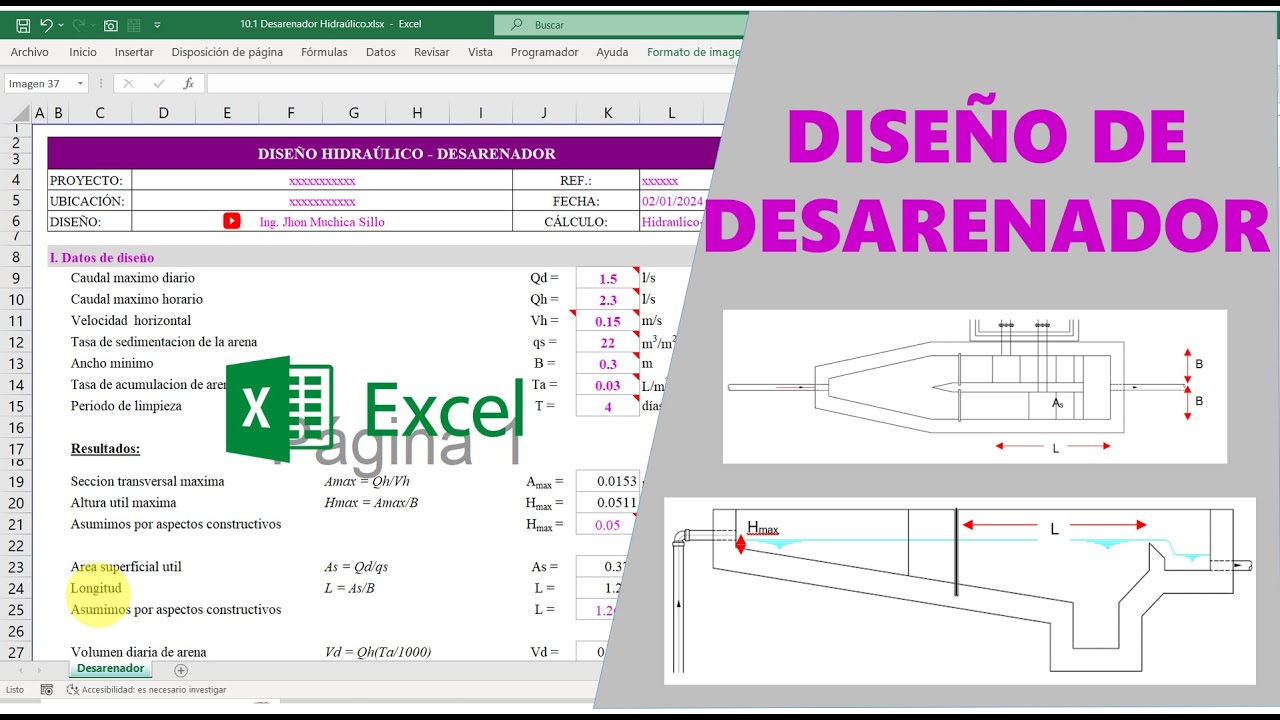This screenshot has height=720, width=1280.
Task: Select column G header
Action: pyautogui.click(x=354, y=113)
